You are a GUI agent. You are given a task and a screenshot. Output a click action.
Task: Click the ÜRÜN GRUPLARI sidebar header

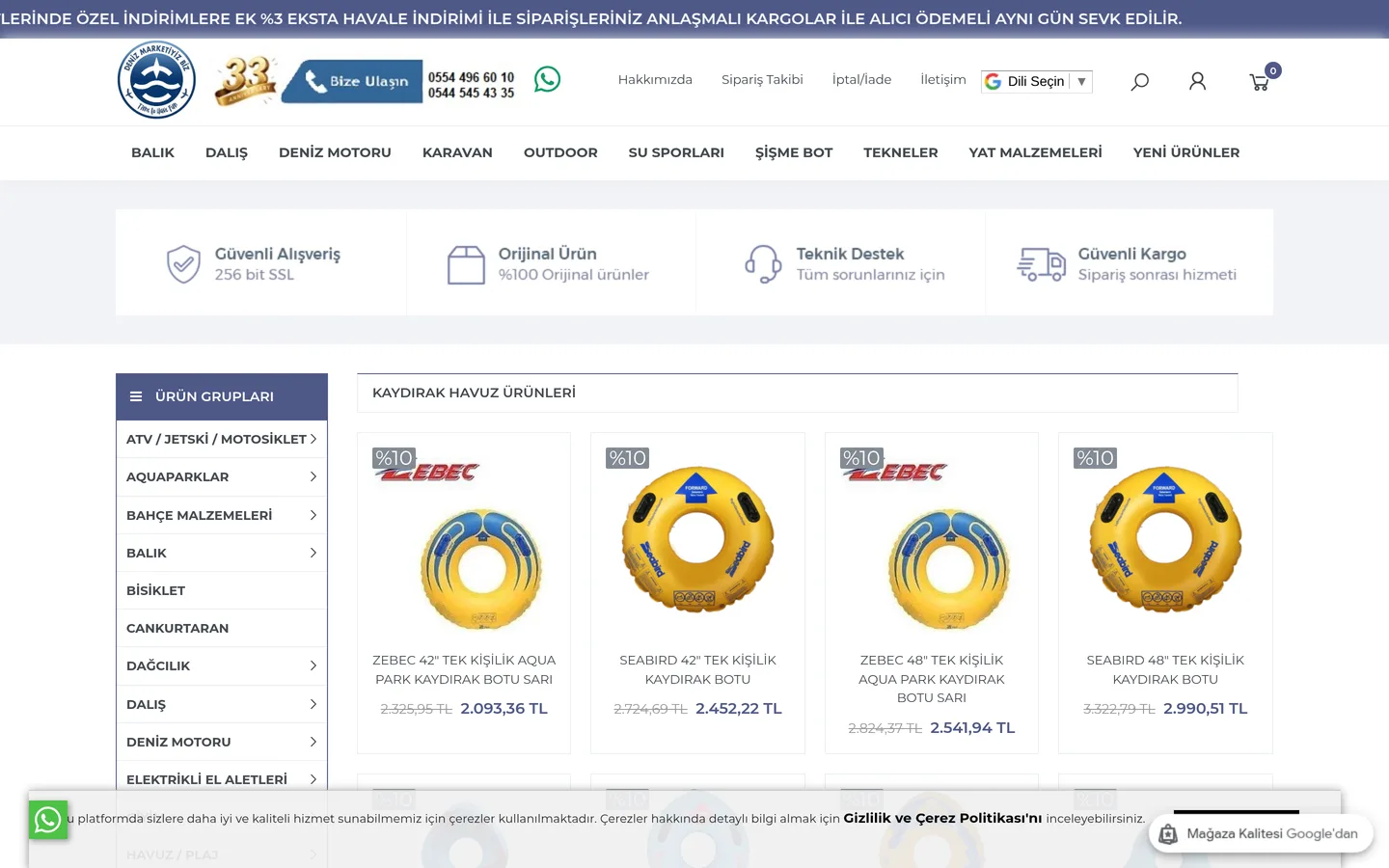(222, 396)
